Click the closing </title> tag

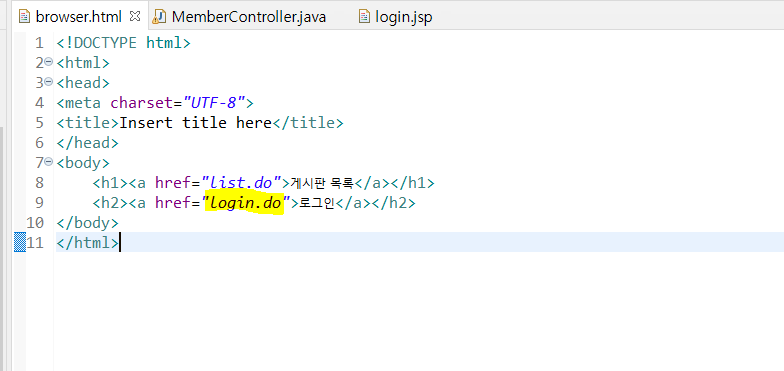(x=308, y=123)
